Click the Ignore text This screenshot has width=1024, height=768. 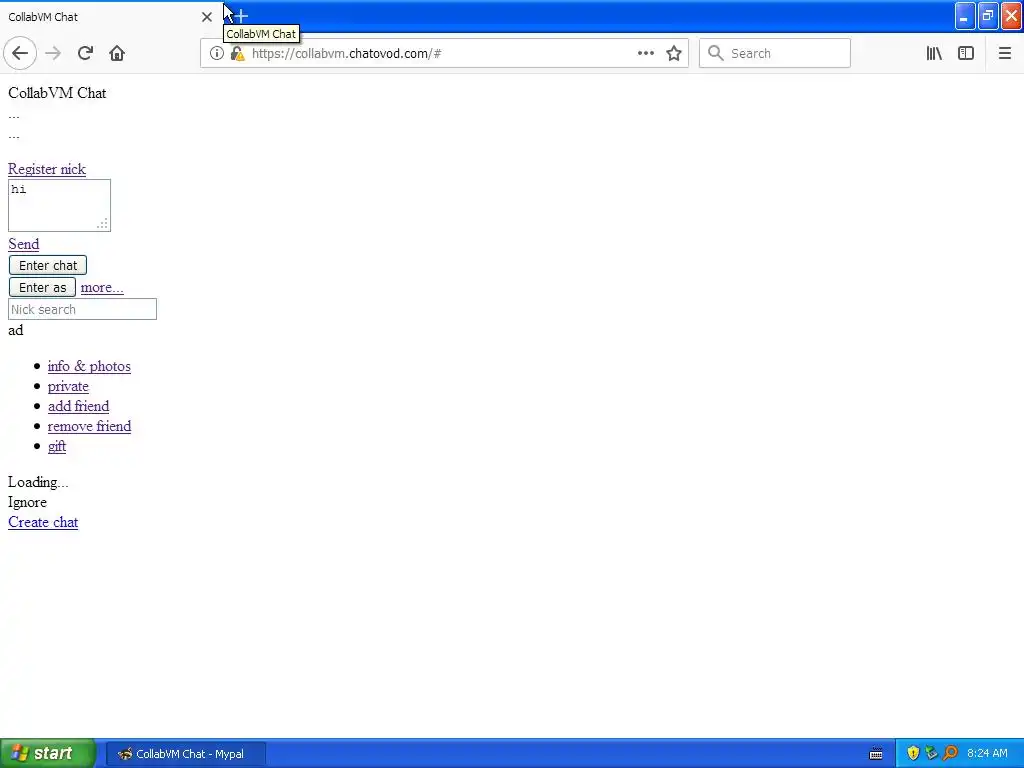(x=27, y=502)
